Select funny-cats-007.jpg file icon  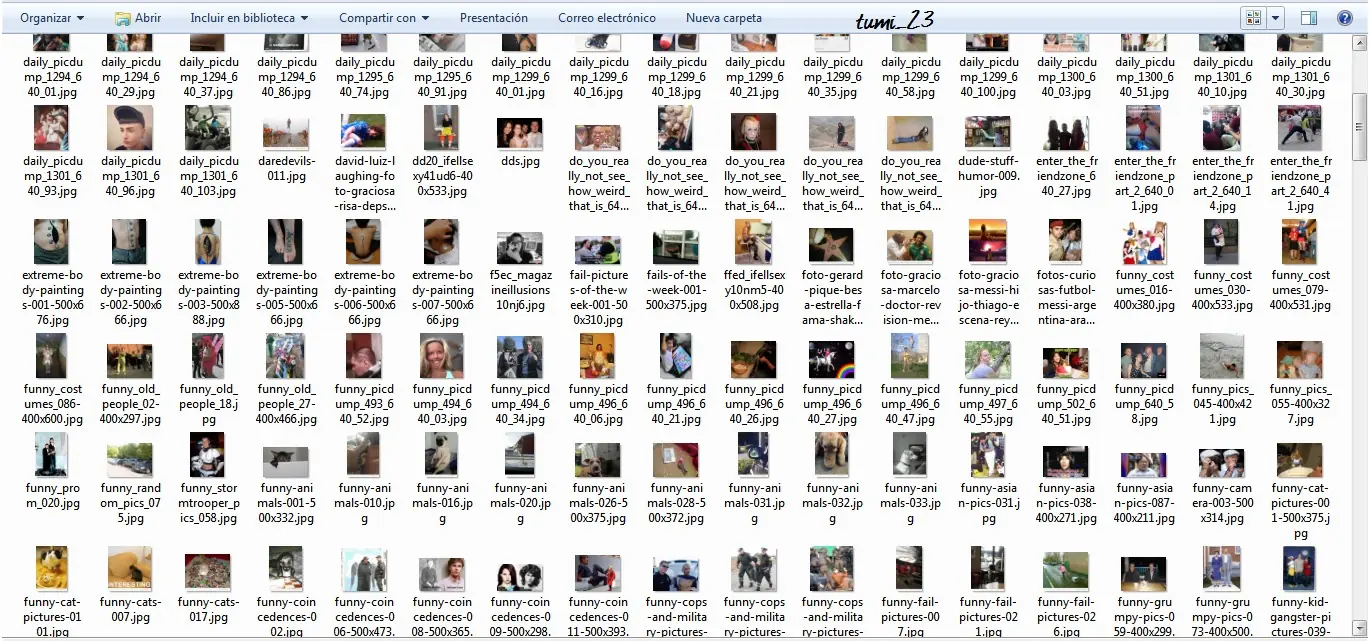(130, 568)
